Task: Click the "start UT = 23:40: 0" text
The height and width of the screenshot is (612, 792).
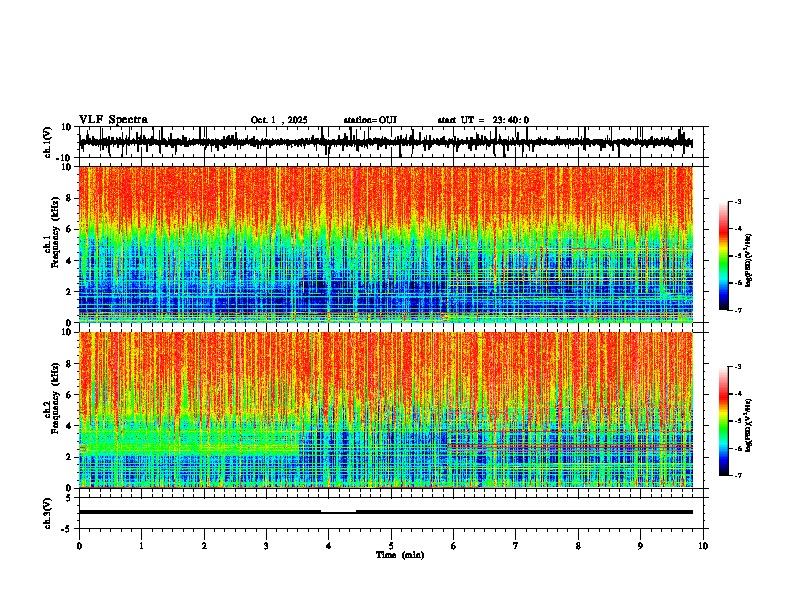Action: (483, 120)
